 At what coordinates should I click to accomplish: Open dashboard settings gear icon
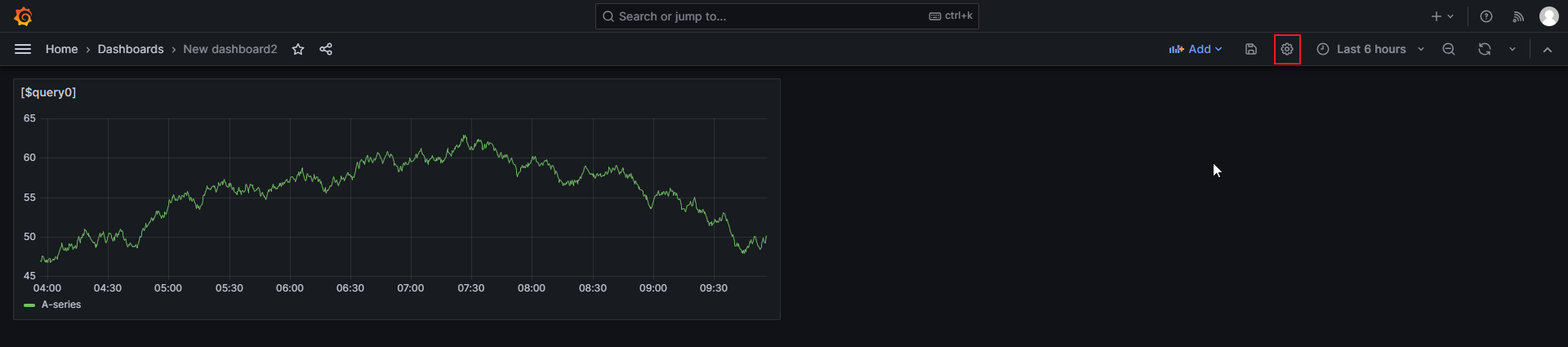click(1287, 49)
